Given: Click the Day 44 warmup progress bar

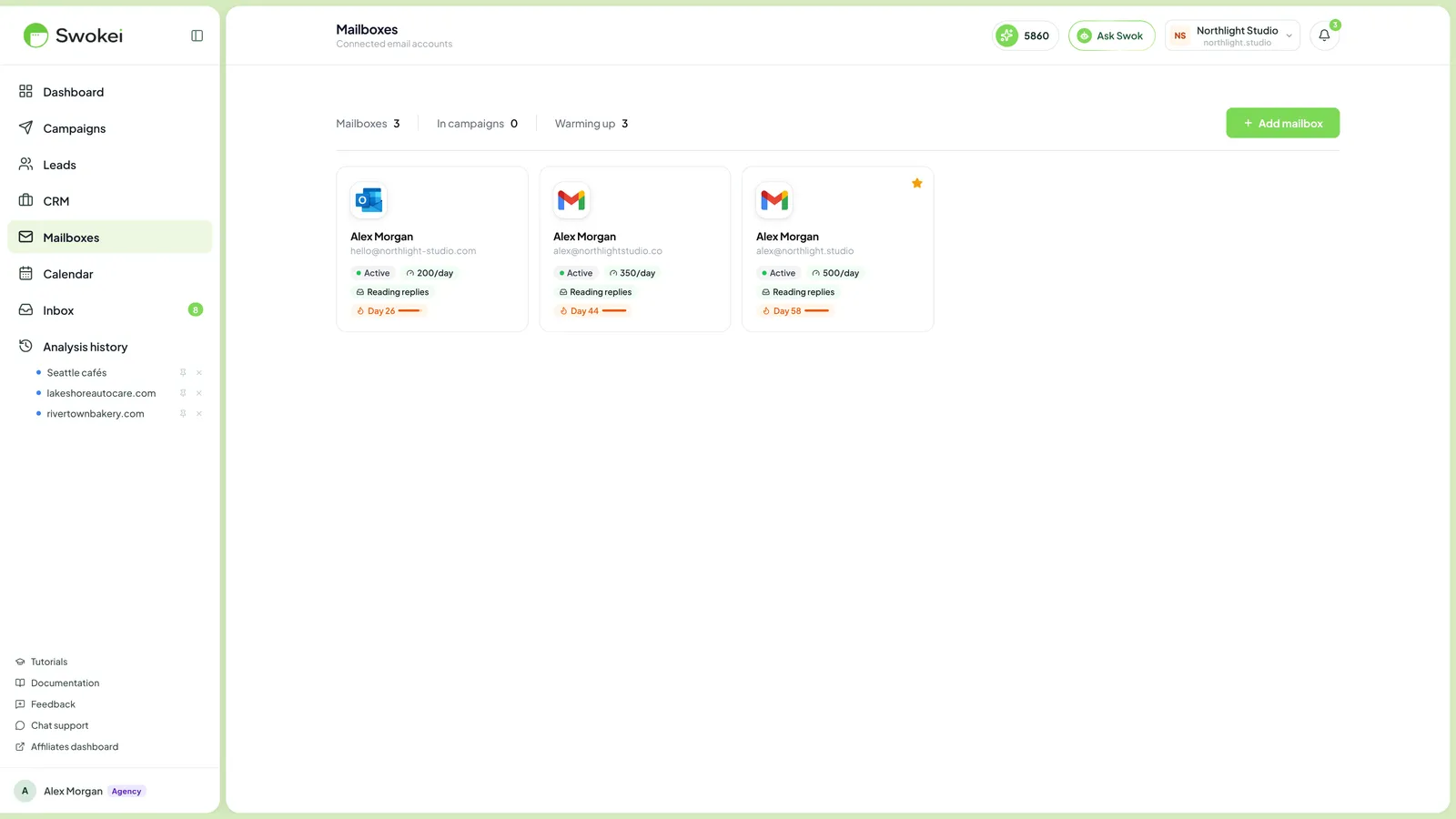Looking at the screenshot, I should [614, 311].
